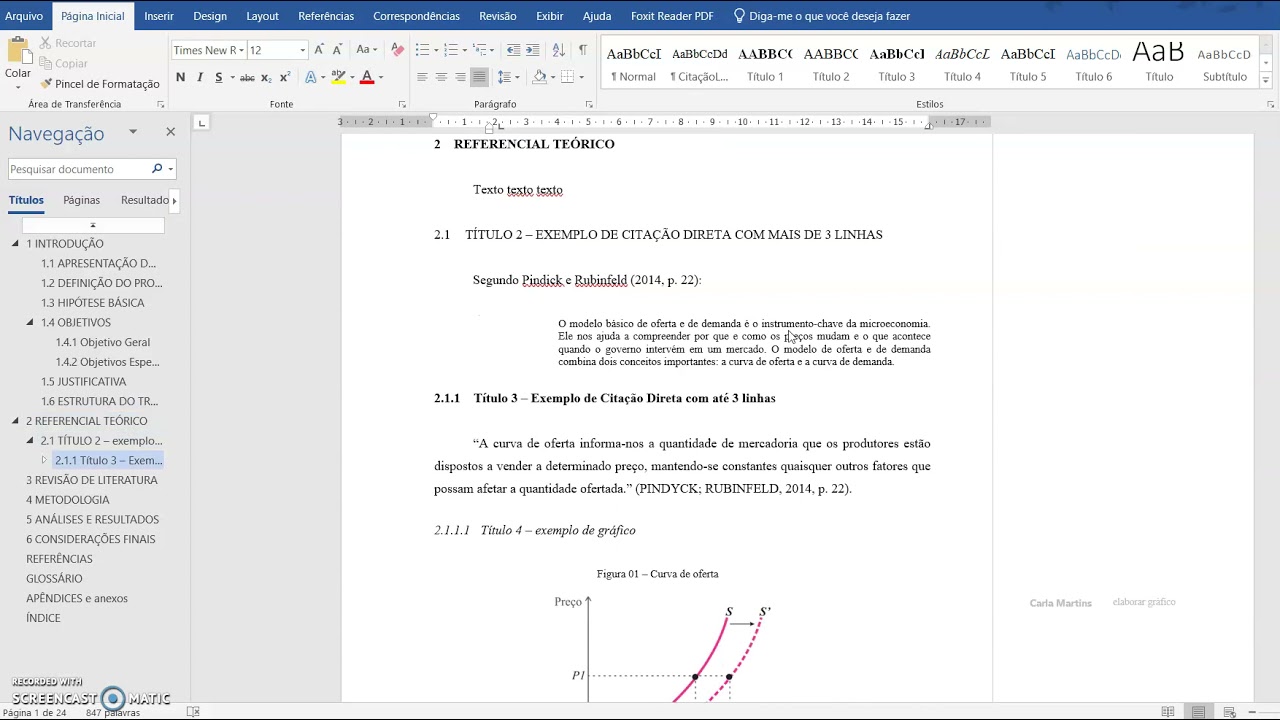Apply bulleted list icon
Screen dimensions: 1280x720
[x=422, y=50]
